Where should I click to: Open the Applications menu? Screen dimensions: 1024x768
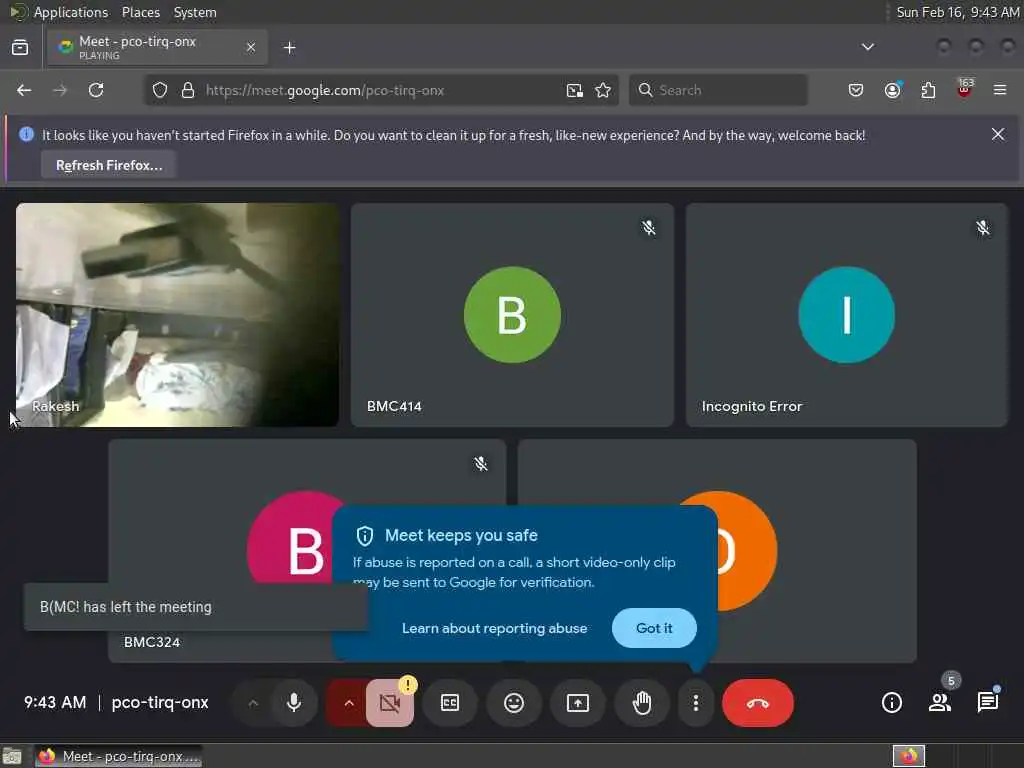click(x=71, y=12)
